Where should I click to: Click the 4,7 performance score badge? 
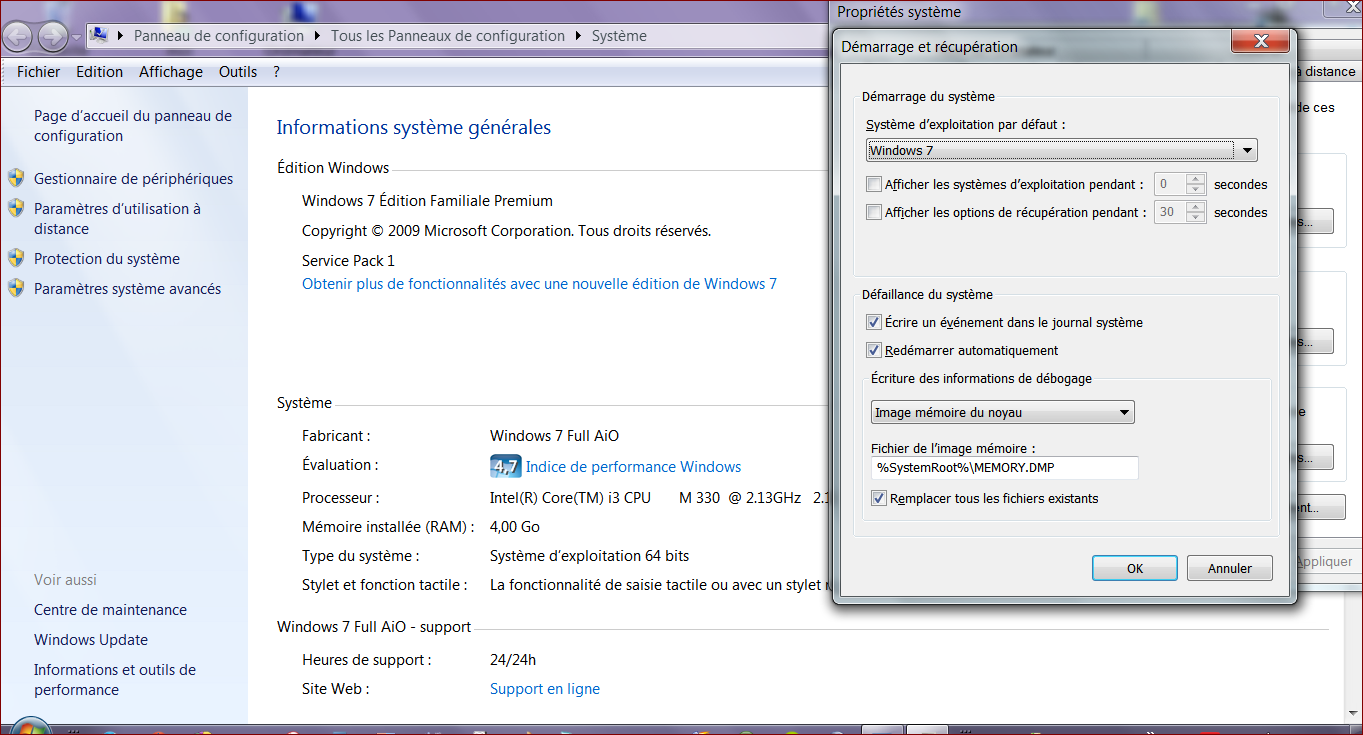pyautogui.click(x=505, y=466)
